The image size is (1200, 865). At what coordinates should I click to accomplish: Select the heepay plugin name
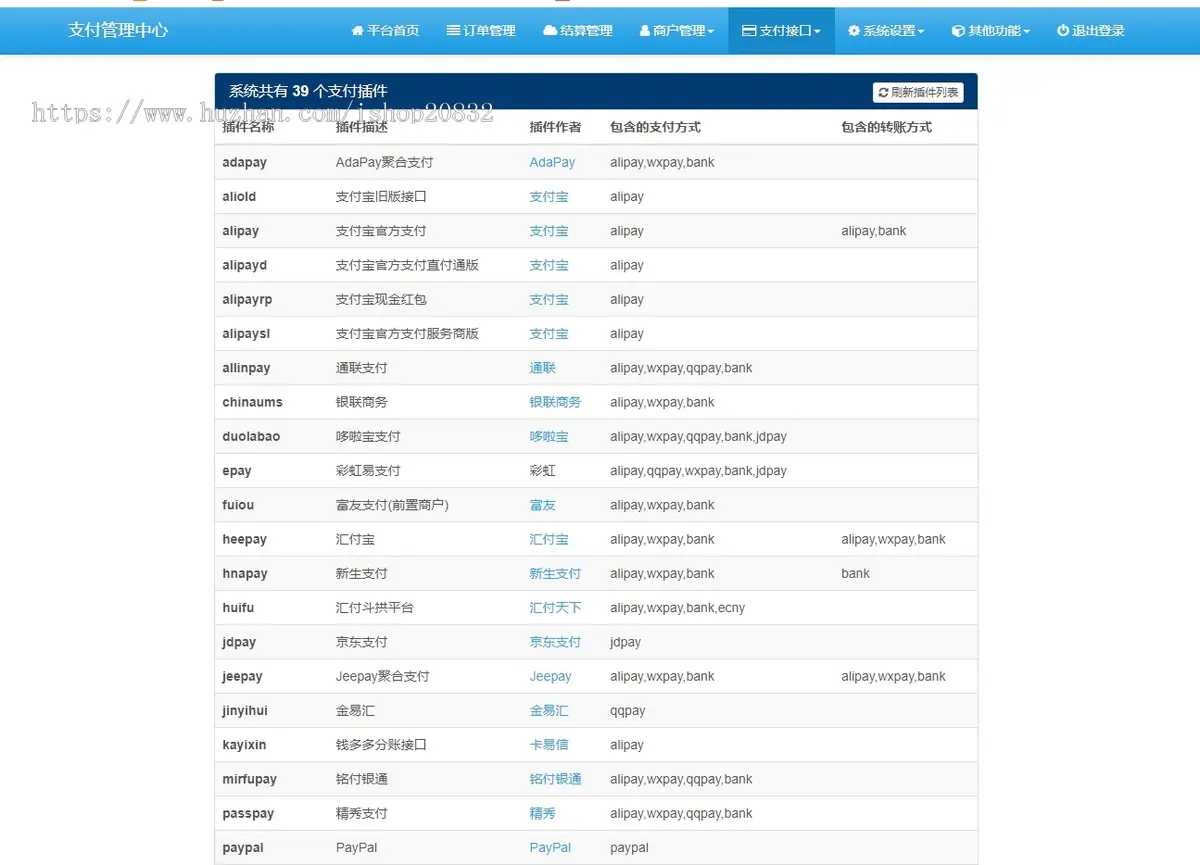(x=244, y=539)
